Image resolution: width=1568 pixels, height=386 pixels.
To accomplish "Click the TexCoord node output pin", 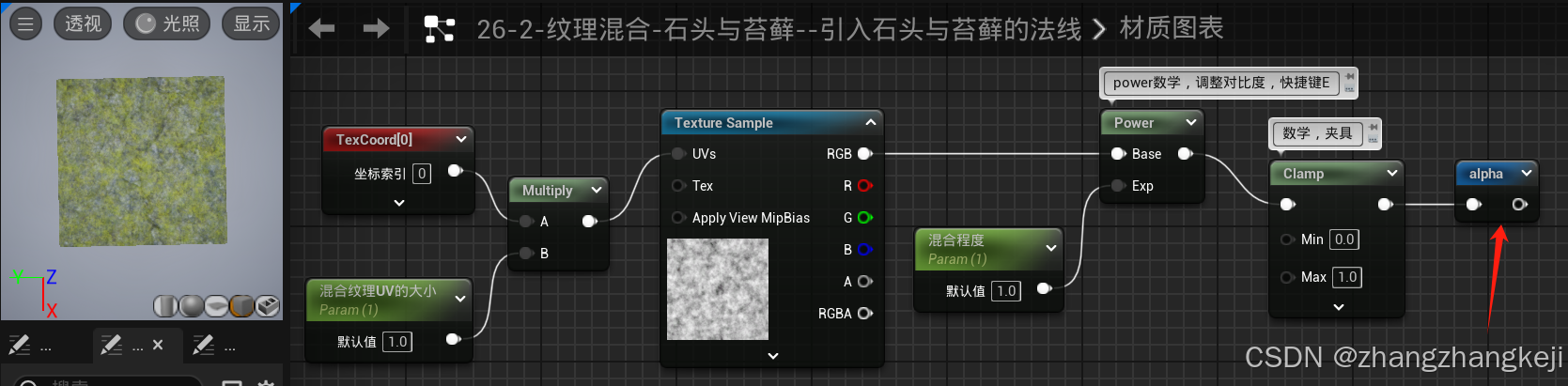I will [455, 171].
